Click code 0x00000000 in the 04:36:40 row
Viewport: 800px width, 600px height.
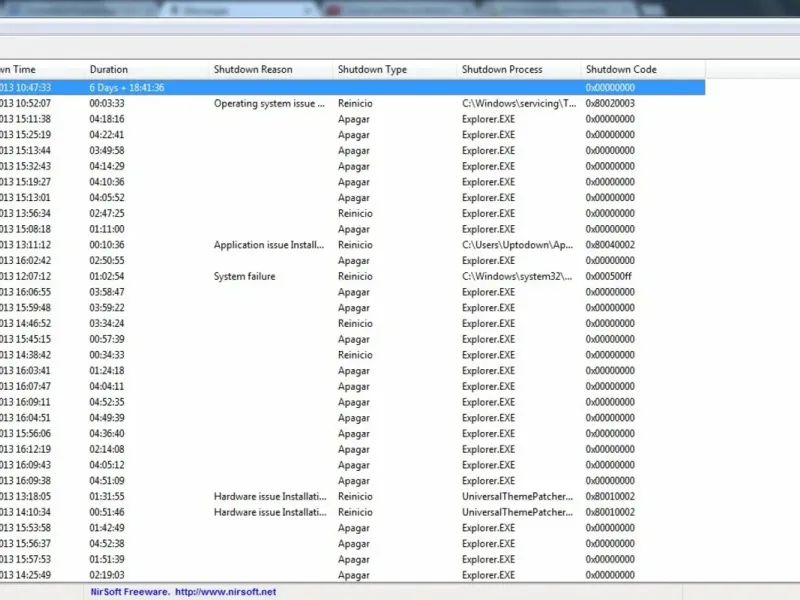coord(610,434)
